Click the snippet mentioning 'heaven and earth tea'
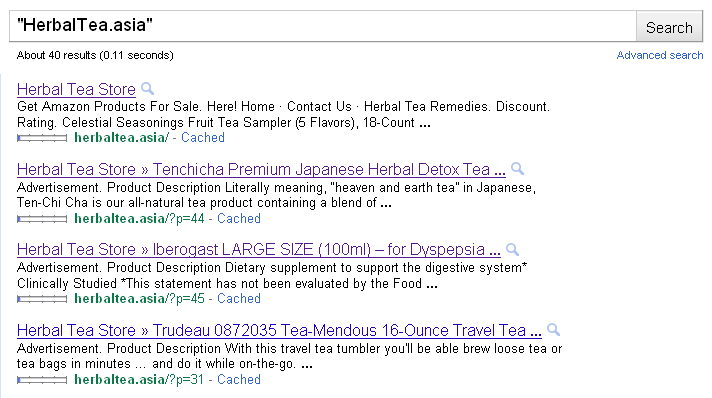 click(277, 195)
